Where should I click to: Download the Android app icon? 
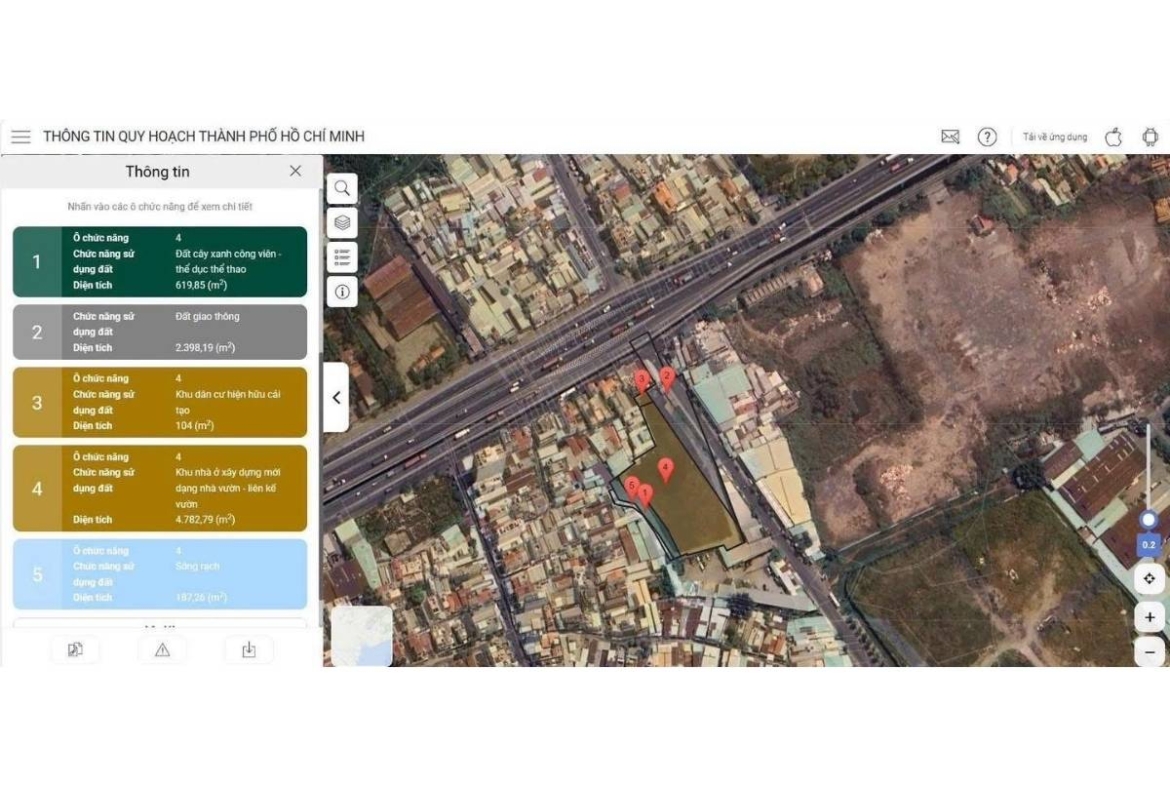tap(1150, 137)
